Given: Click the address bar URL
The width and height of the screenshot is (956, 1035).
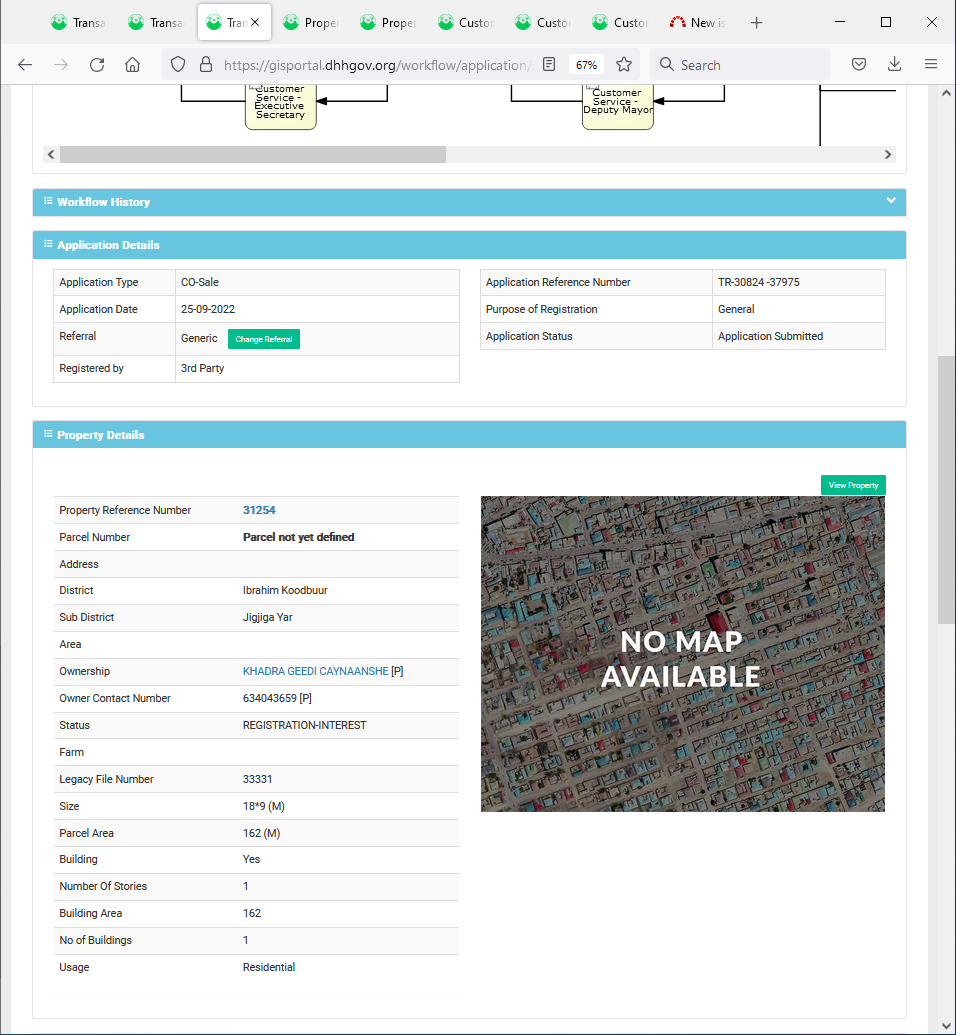Looking at the screenshot, I should coord(376,65).
